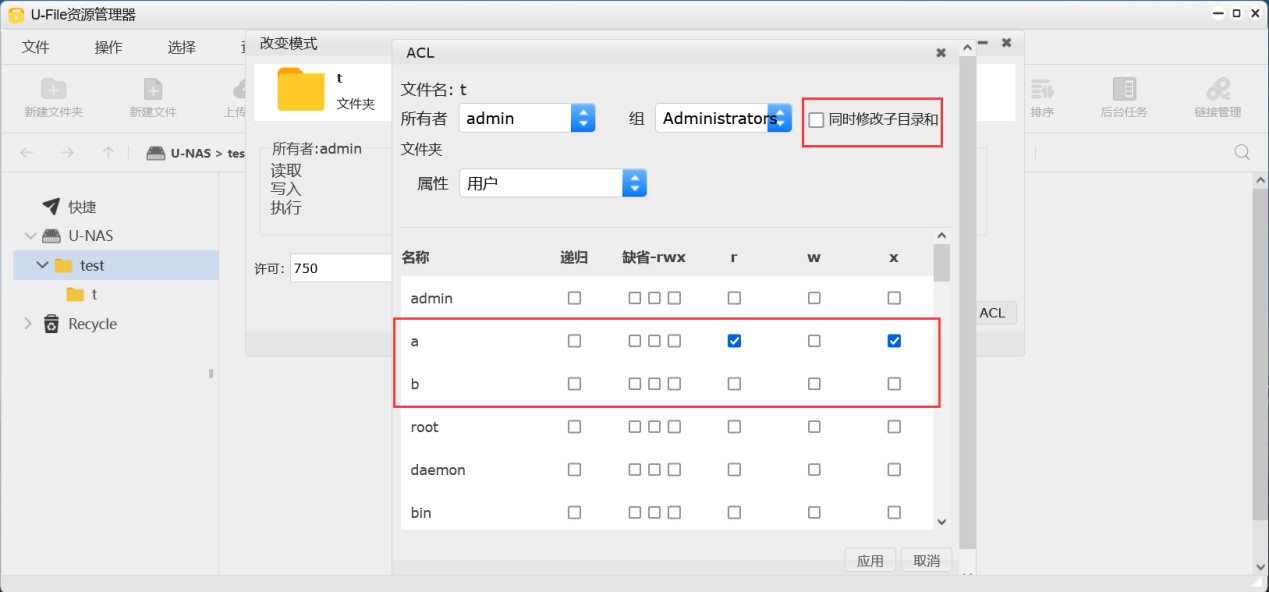This screenshot has height=592, width=1269.
Task: Open the attribute 用户 dropdown
Action: click(634, 183)
